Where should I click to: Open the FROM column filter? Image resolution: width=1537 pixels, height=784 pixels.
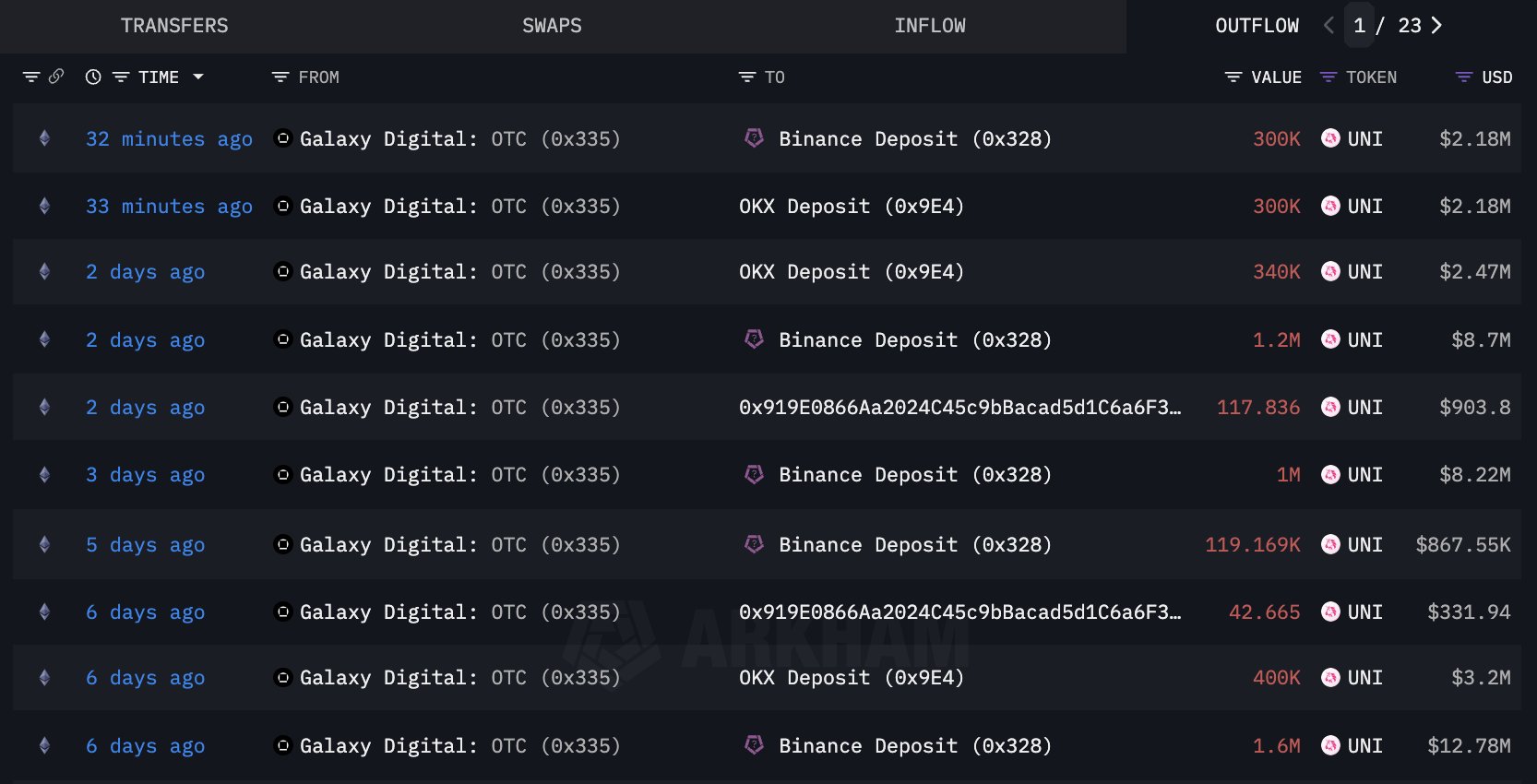280,77
